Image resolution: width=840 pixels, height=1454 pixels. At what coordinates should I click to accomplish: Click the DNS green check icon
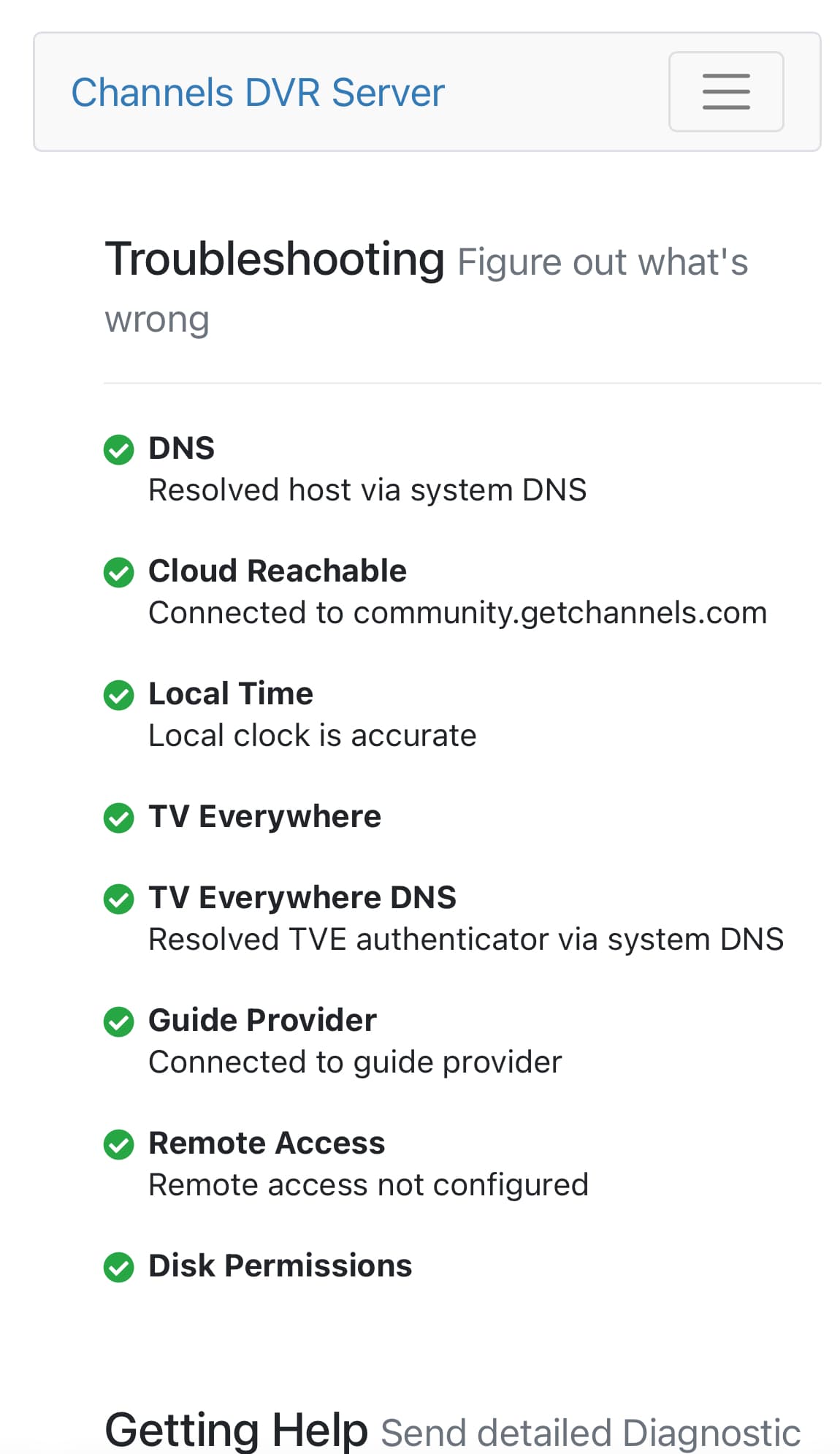click(119, 449)
